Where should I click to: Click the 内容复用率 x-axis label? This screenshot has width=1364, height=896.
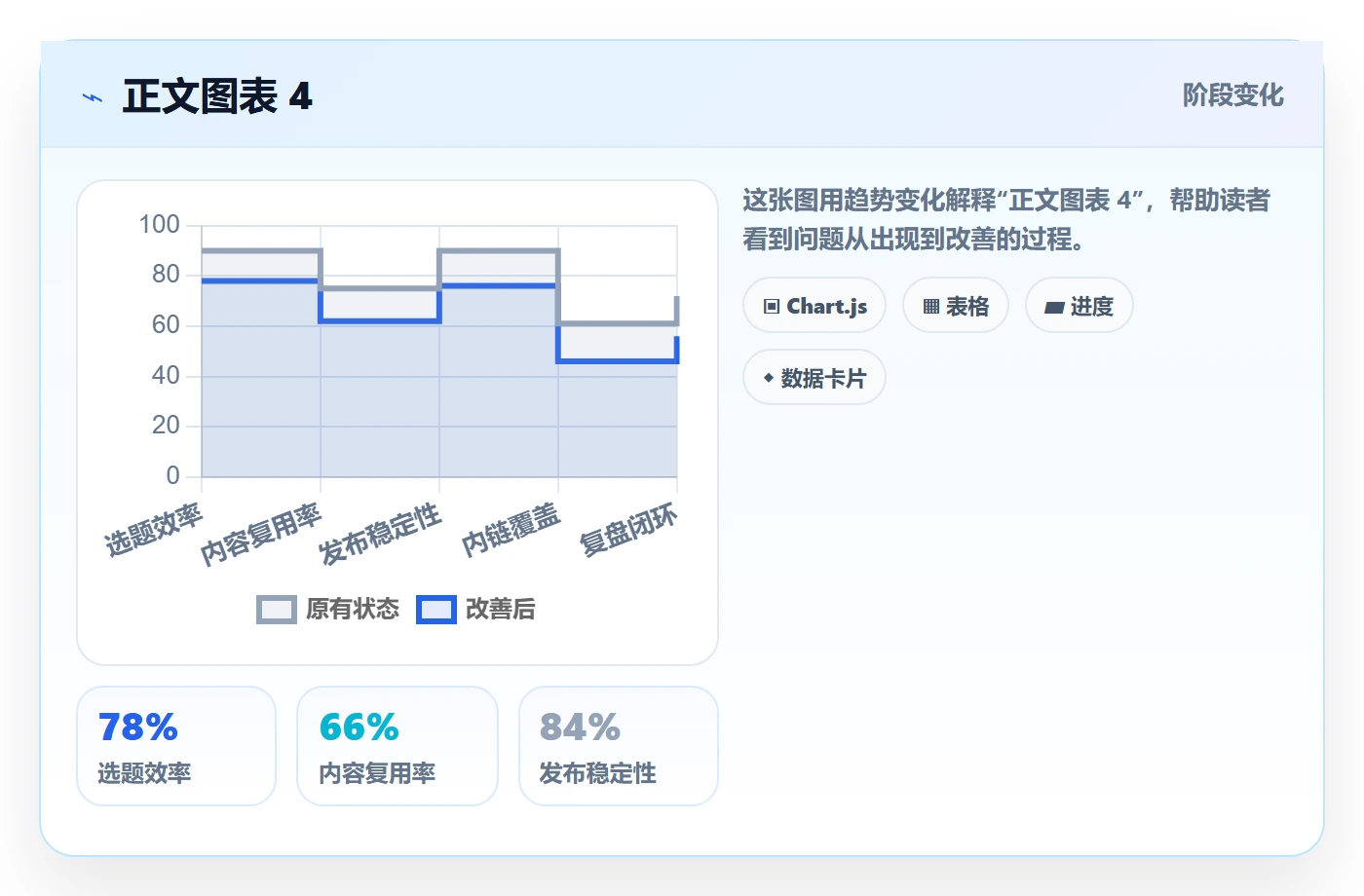[x=261, y=534]
